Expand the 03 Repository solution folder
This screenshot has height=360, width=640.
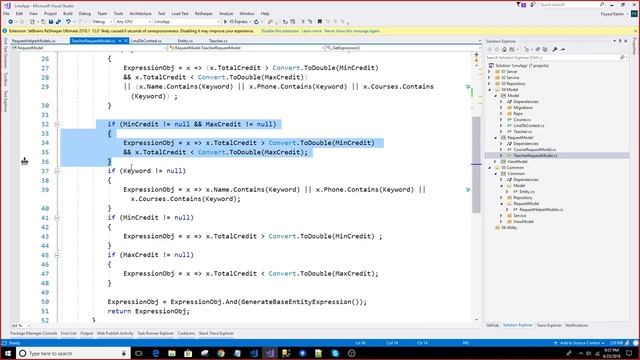pos(489,84)
